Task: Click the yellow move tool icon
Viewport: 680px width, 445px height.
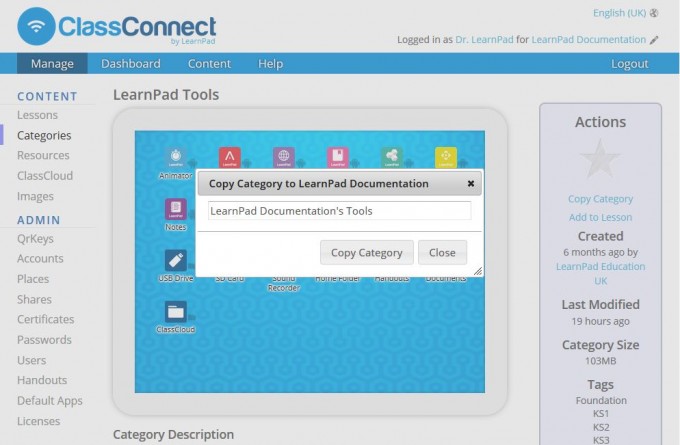Action: tap(446, 157)
